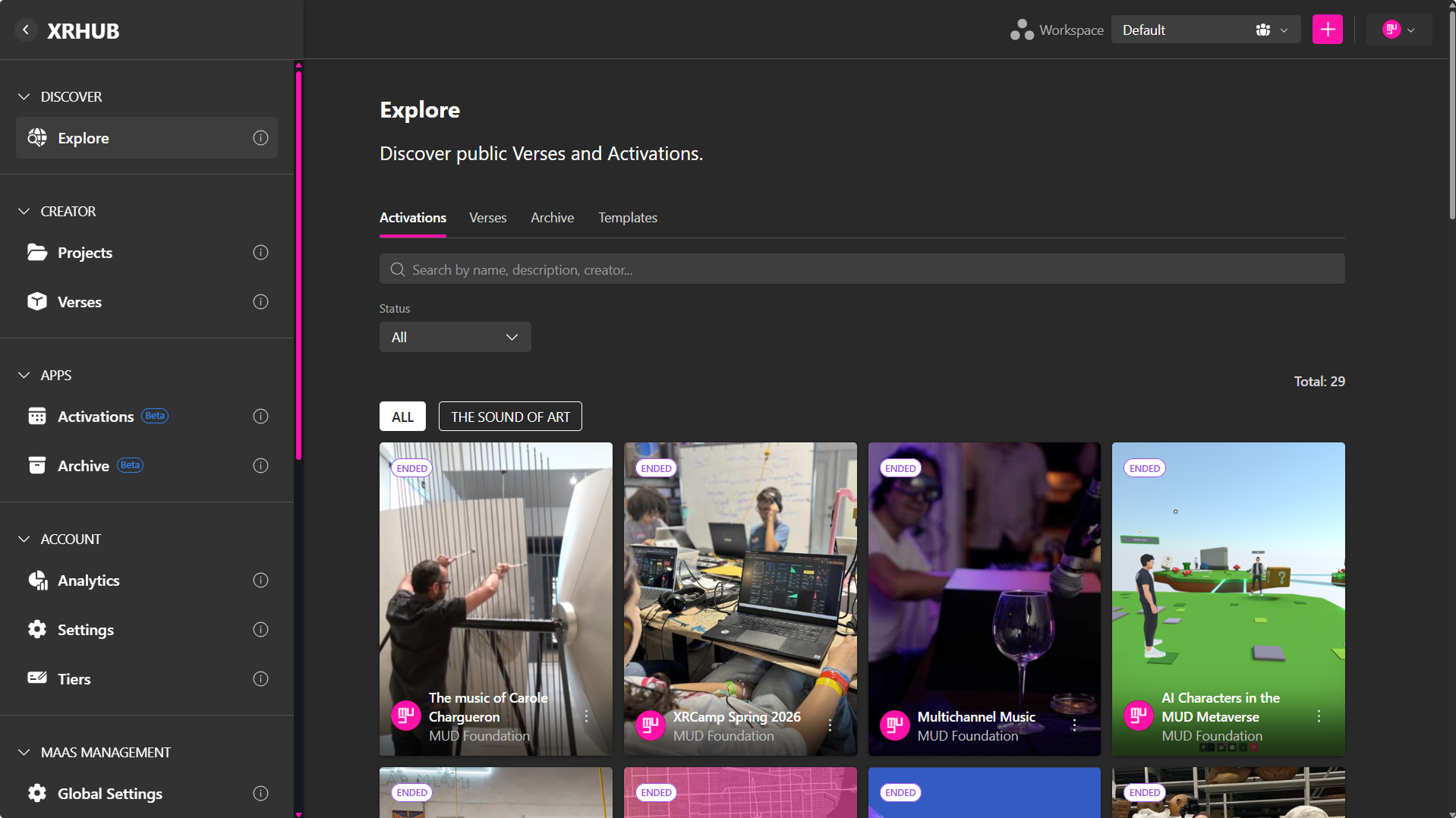Open The music of Carole Chargueron card
The width and height of the screenshot is (1456, 818).
tap(496, 599)
